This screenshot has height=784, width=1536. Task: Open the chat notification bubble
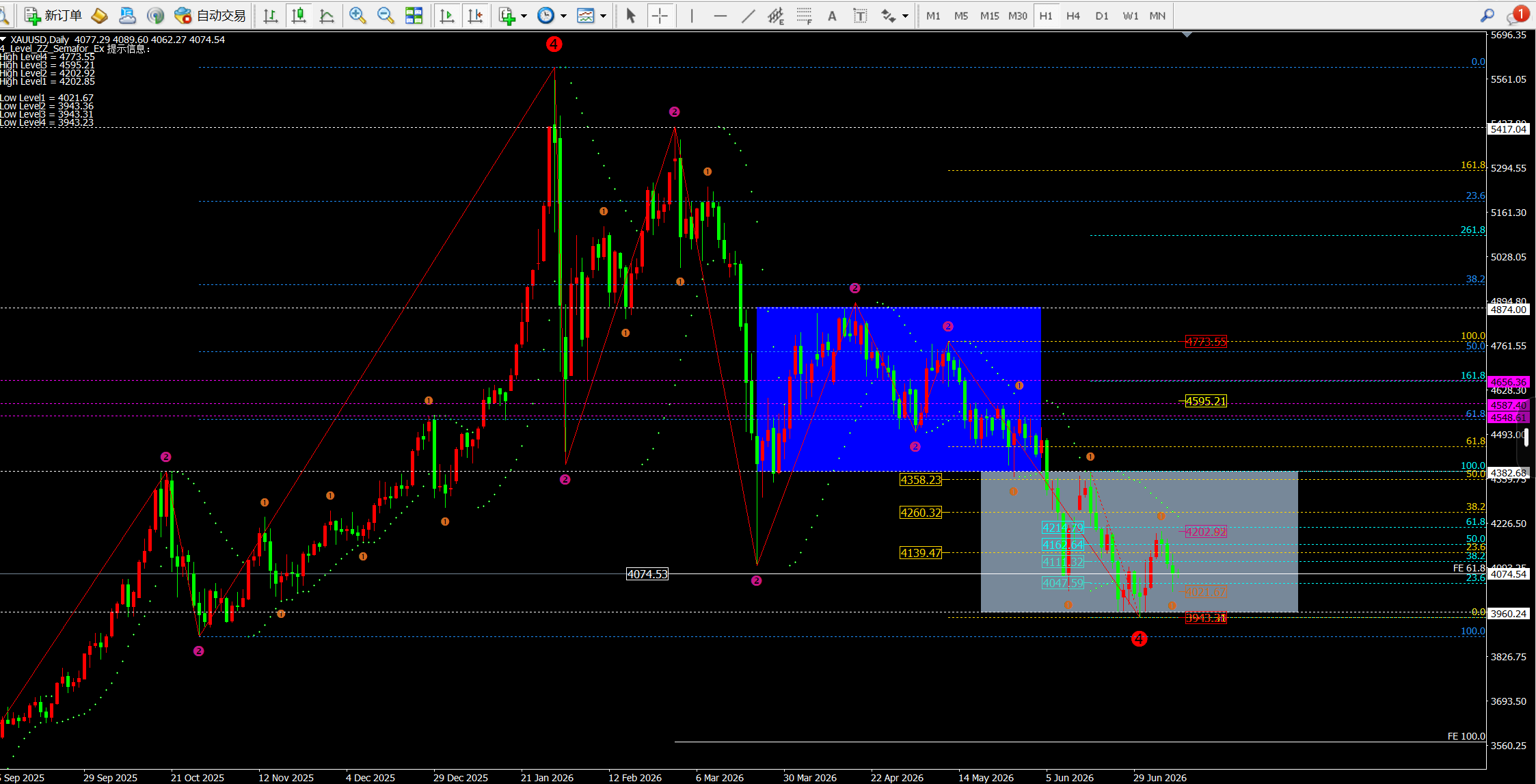[1518, 15]
